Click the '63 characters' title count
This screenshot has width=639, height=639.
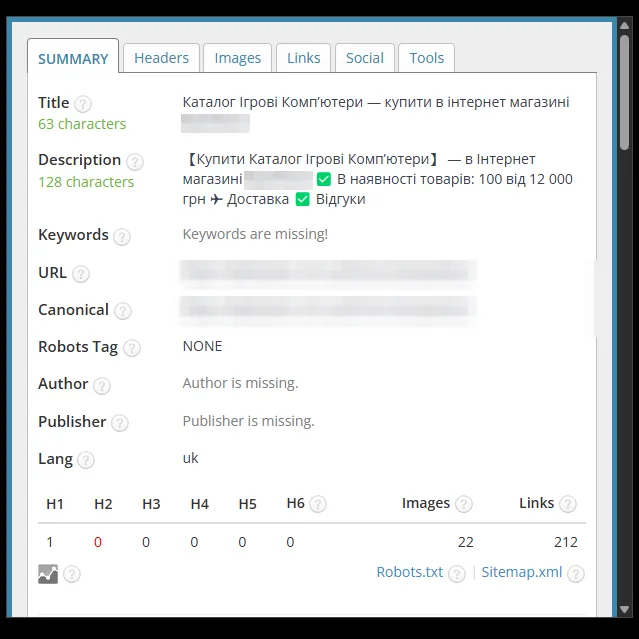click(x=82, y=124)
